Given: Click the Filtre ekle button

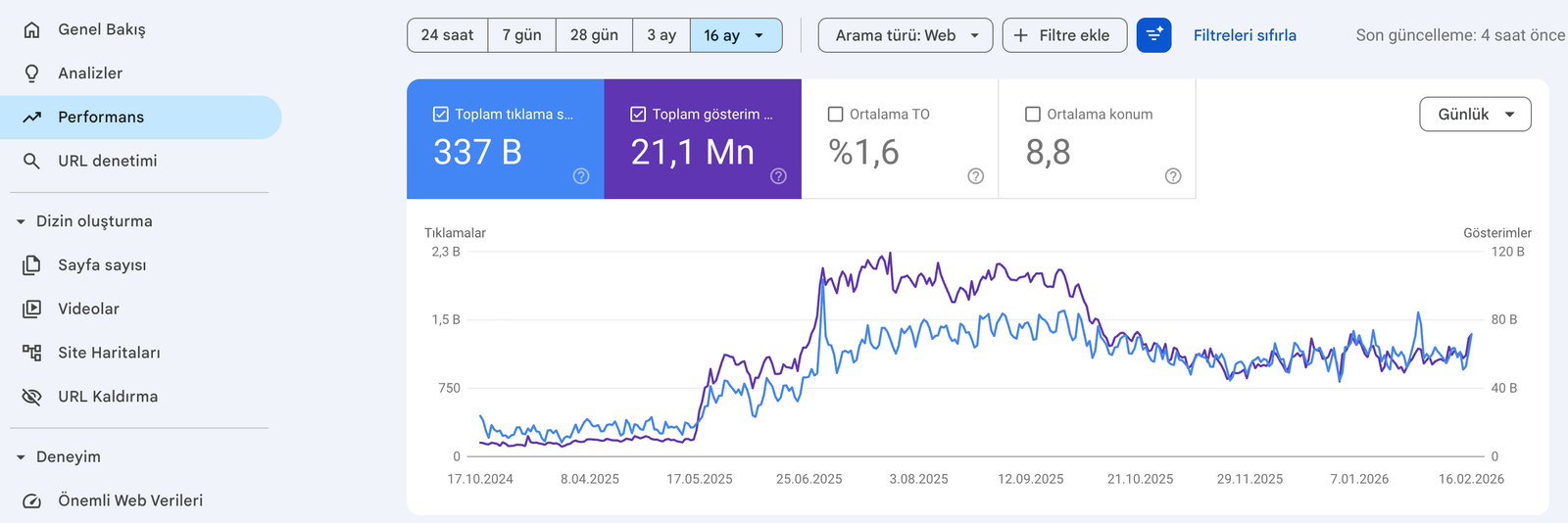Looking at the screenshot, I should (1063, 35).
